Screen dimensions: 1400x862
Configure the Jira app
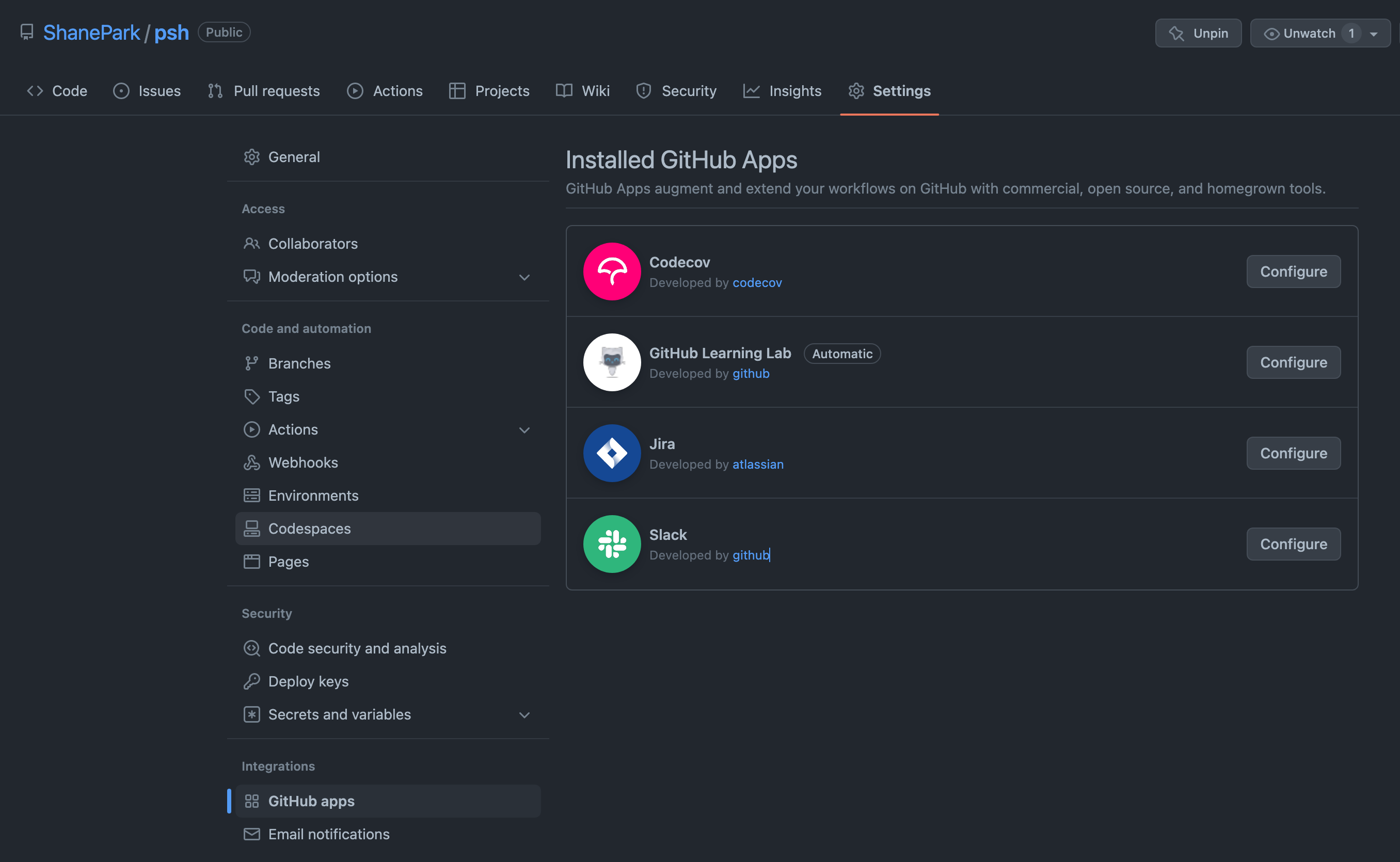[x=1293, y=453]
